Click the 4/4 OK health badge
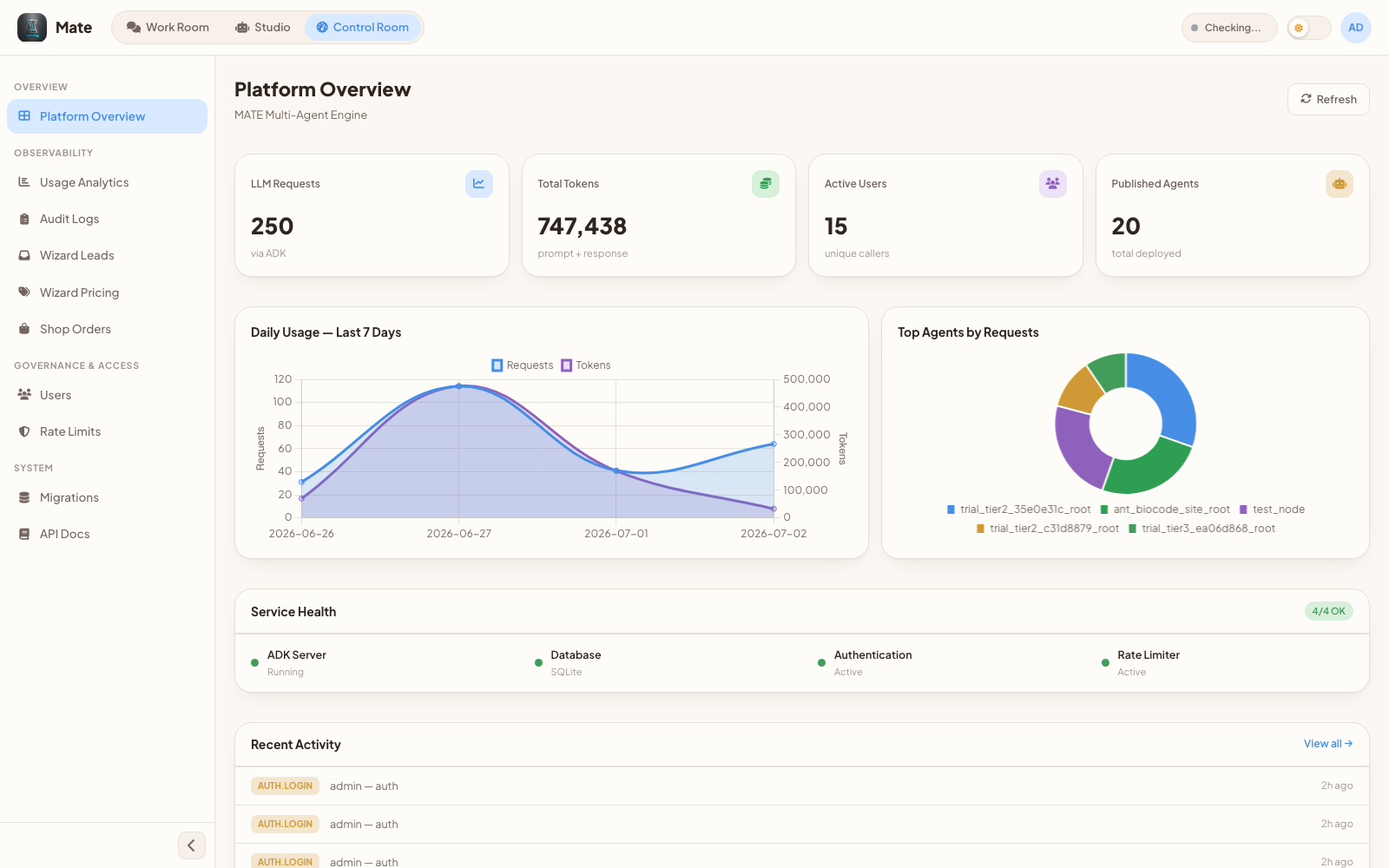This screenshot has height=868, width=1389. click(x=1328, y=611)
